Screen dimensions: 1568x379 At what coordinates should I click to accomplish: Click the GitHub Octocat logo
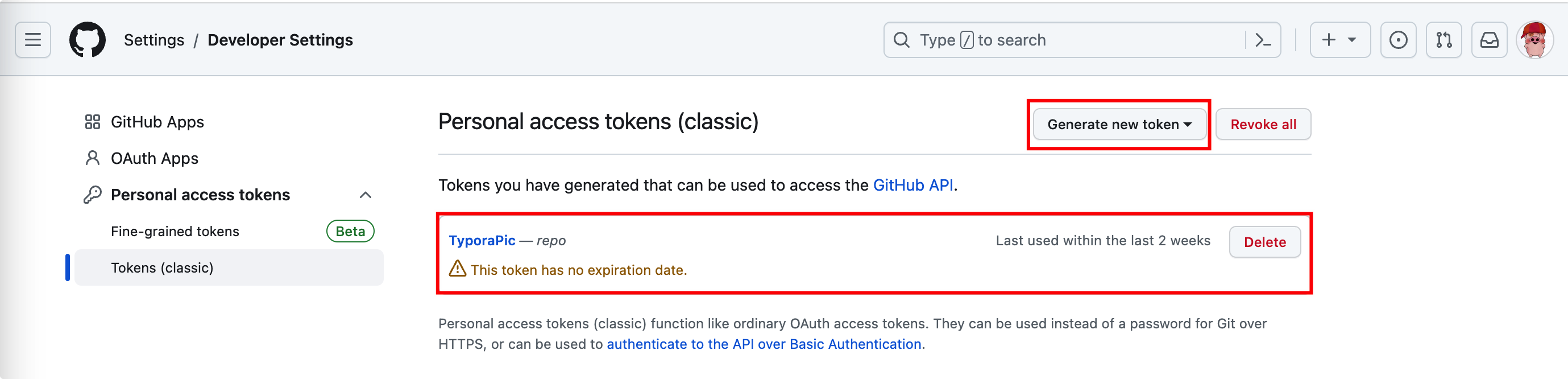click(x=88, y=40)
